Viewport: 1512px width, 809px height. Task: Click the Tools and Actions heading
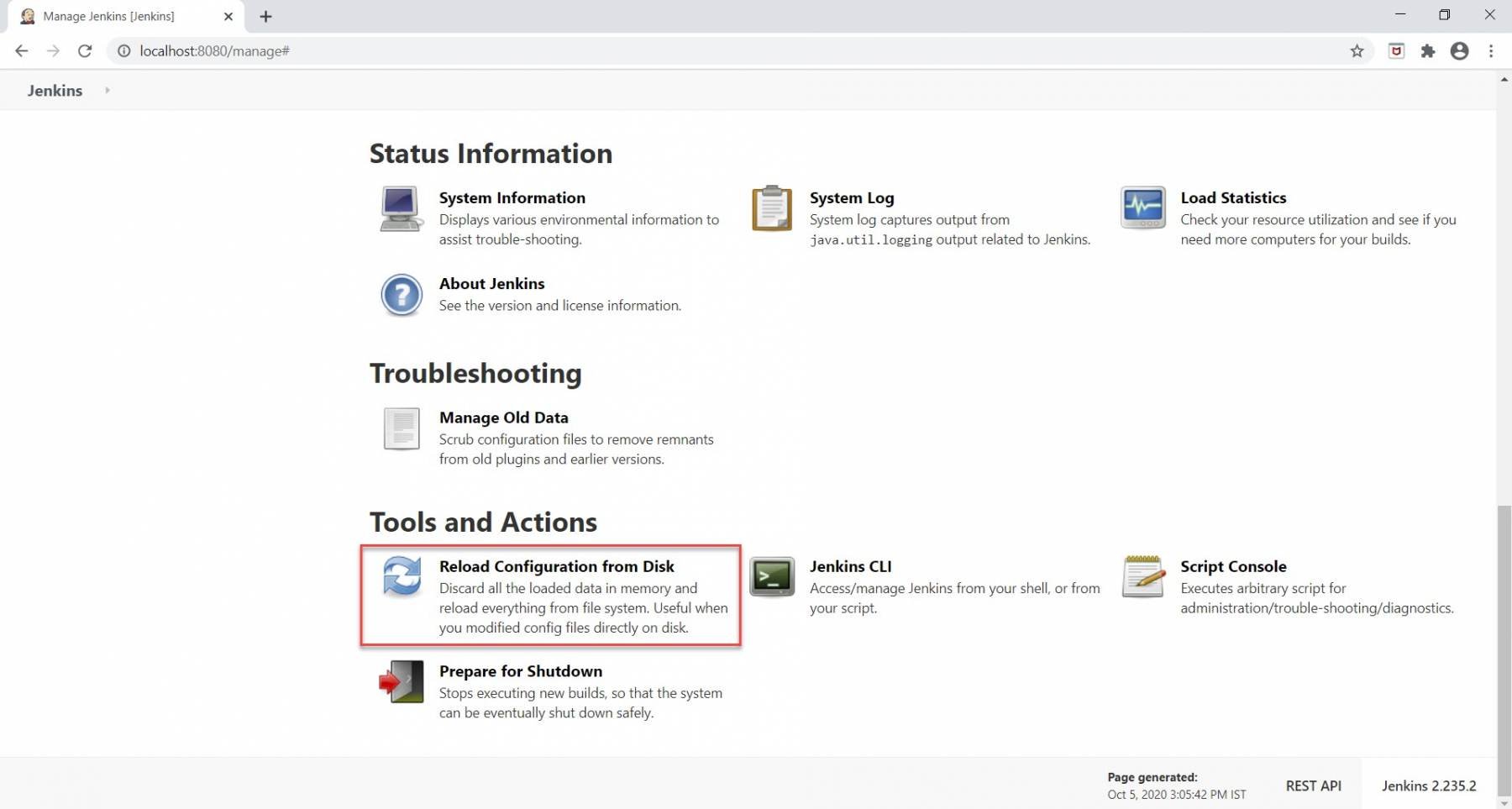point(483,522)
